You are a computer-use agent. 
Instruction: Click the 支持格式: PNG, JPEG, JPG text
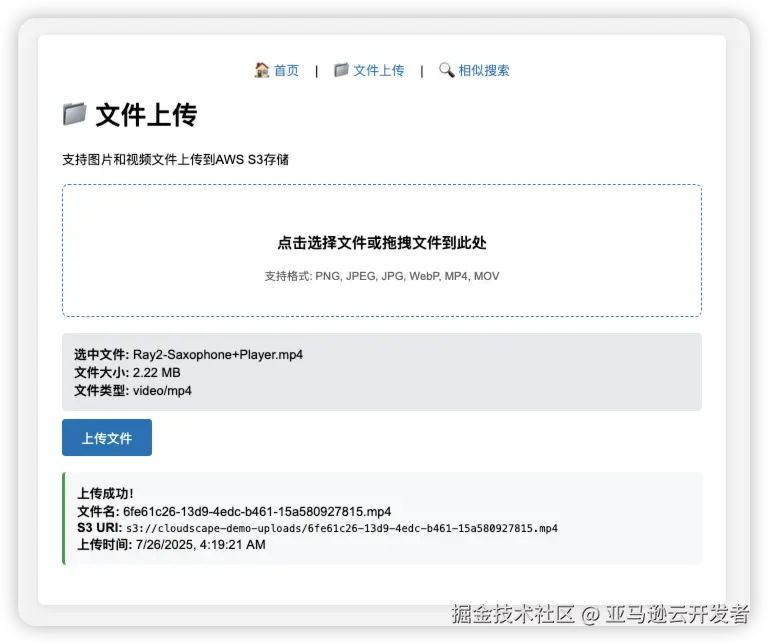tap(382, 276)
